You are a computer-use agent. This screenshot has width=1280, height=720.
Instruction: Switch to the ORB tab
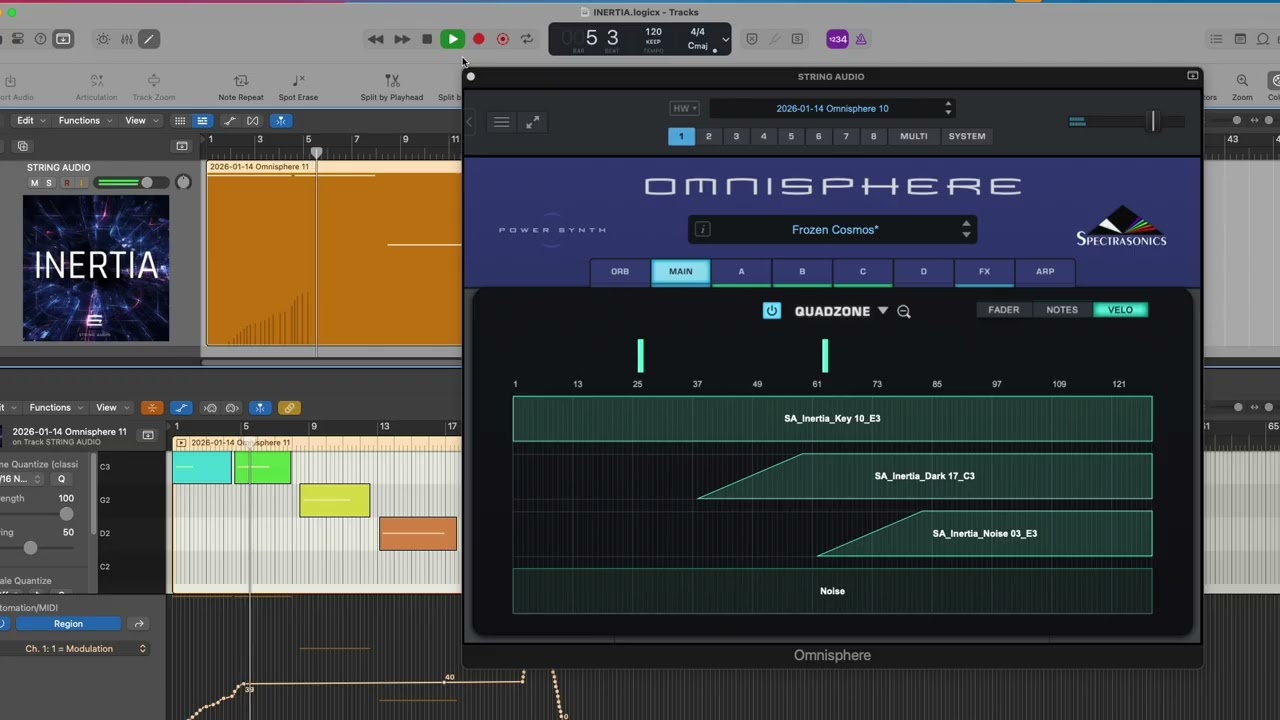(x=620, y=271)
